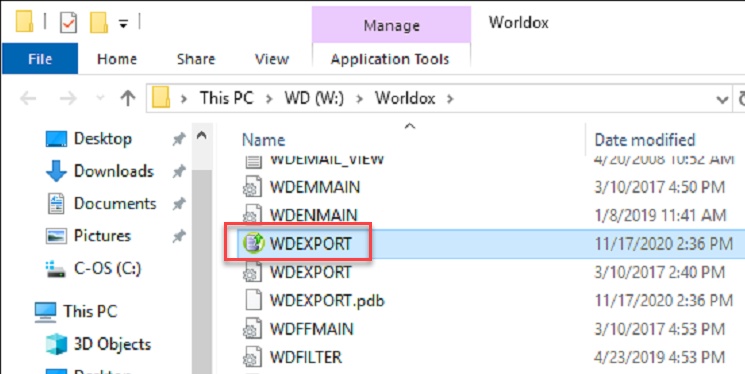Open the highlighted WDEXPORT application icon

[253, 243]
